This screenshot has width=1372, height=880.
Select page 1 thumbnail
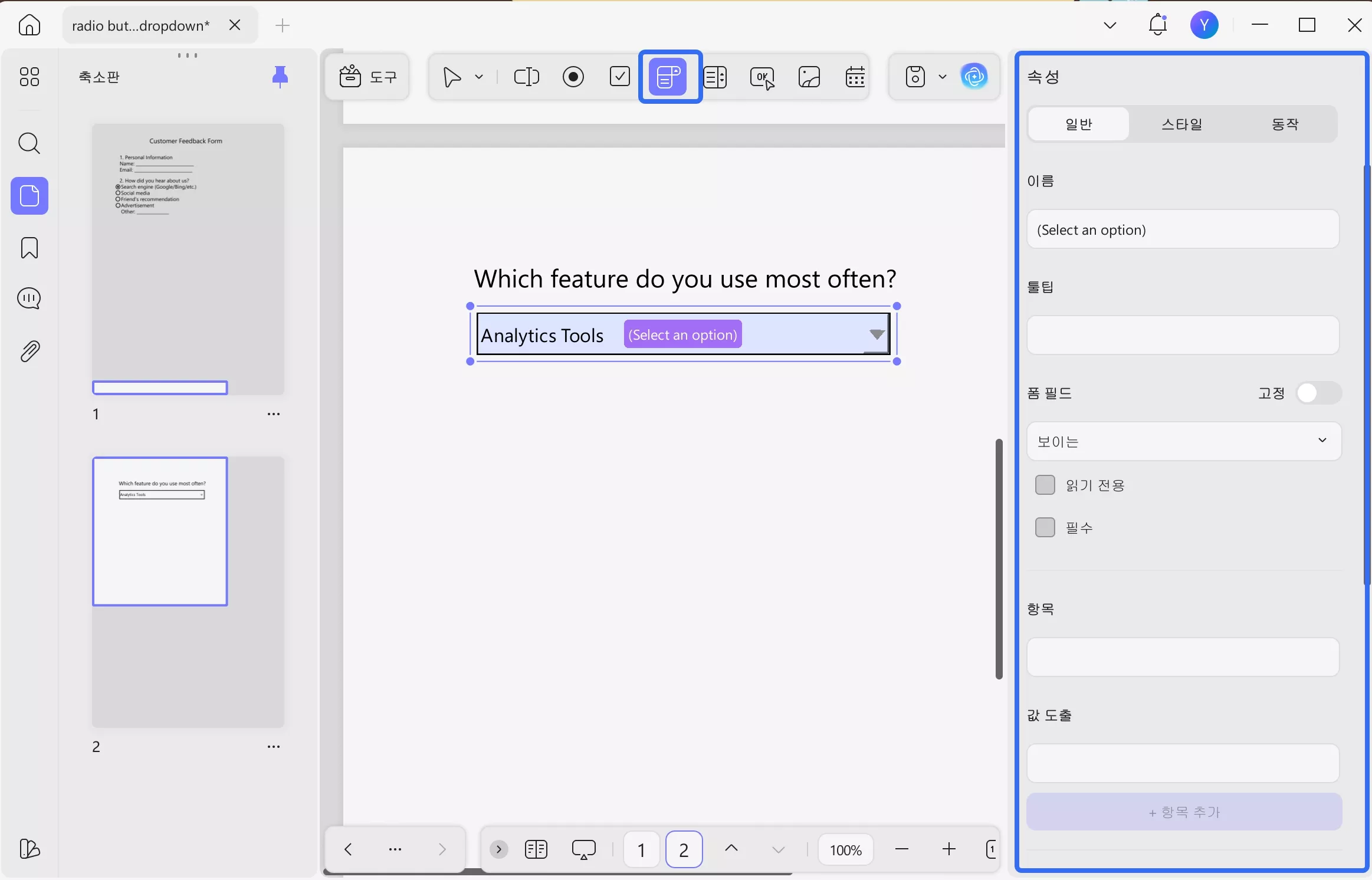(x=188, y=260)
